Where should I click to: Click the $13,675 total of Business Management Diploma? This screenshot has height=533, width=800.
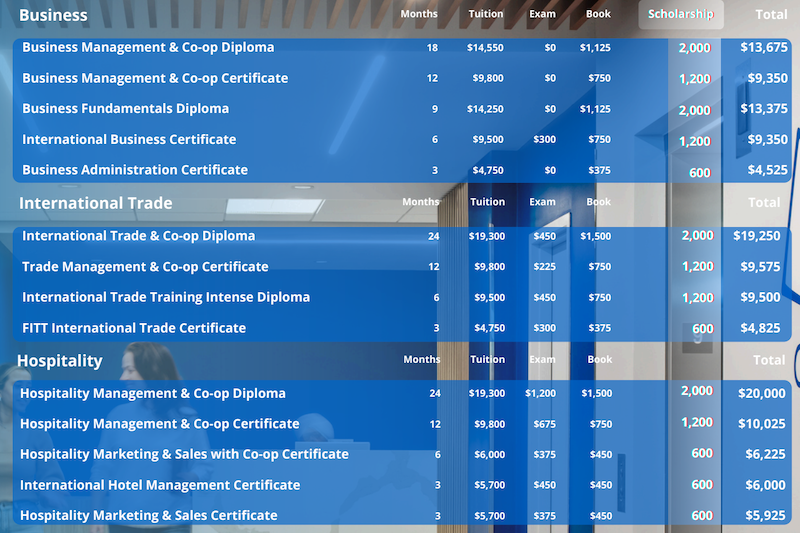point(764,47)
